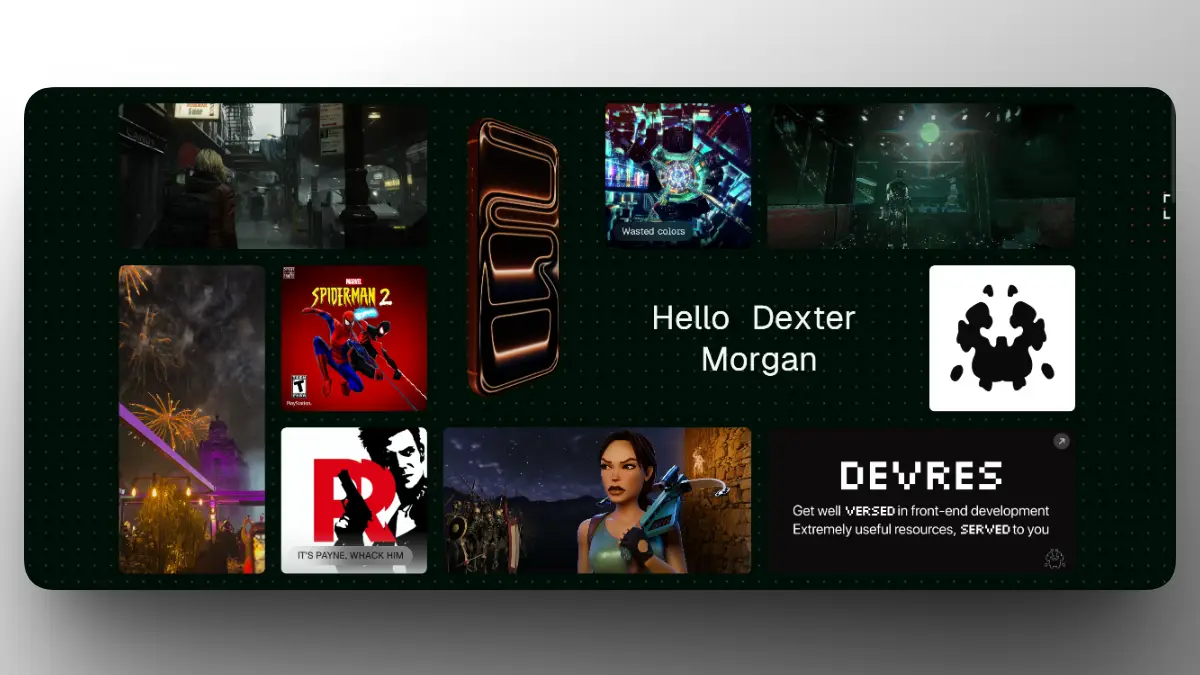
Task: Select the Lara Croft Tomb Raider image
Action: (x=597, y=500)
